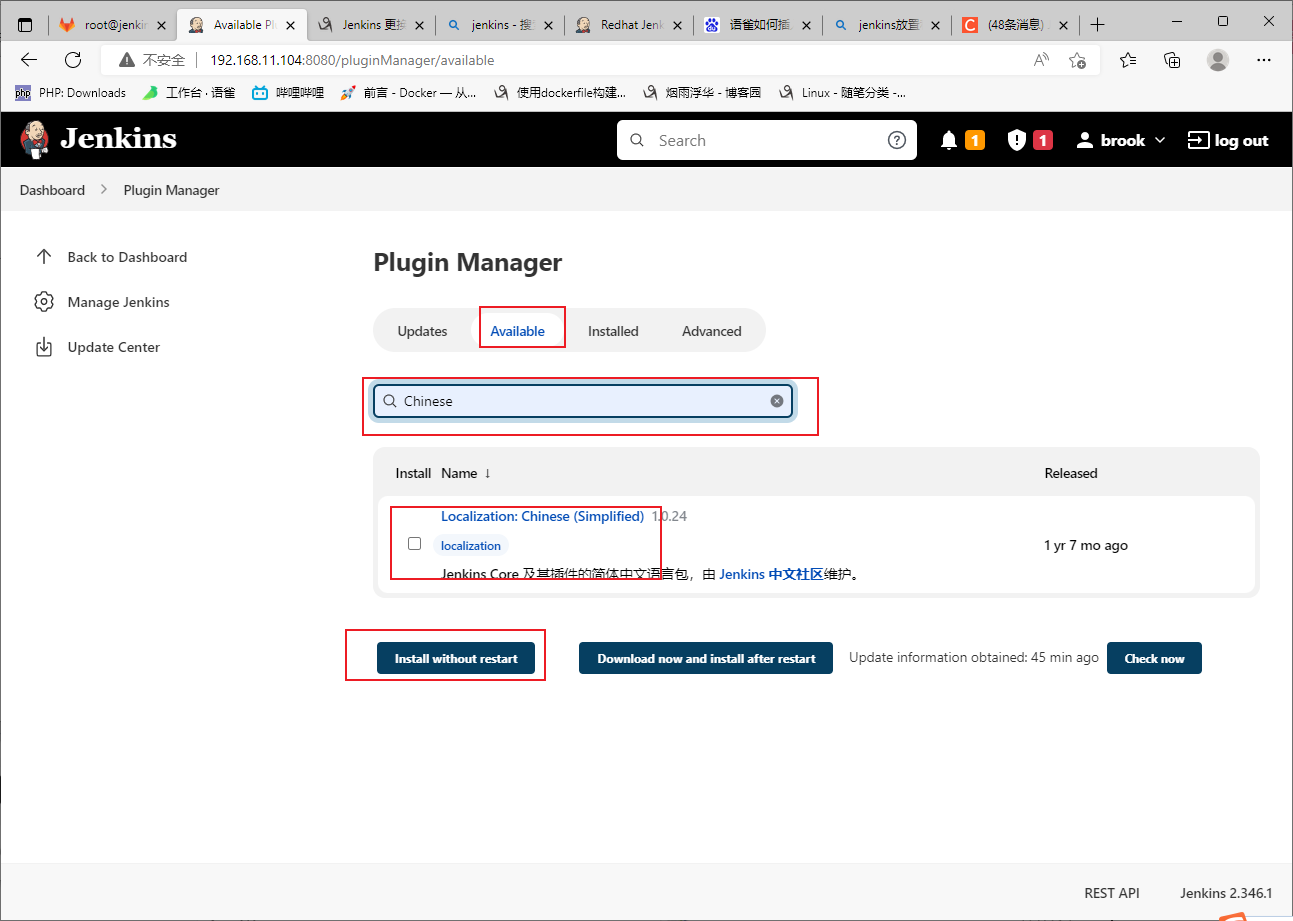The width and height of the screenshot is (1293, 921).
Task: Open the browser favorites list icon
Action: (x=1128, y=60)
